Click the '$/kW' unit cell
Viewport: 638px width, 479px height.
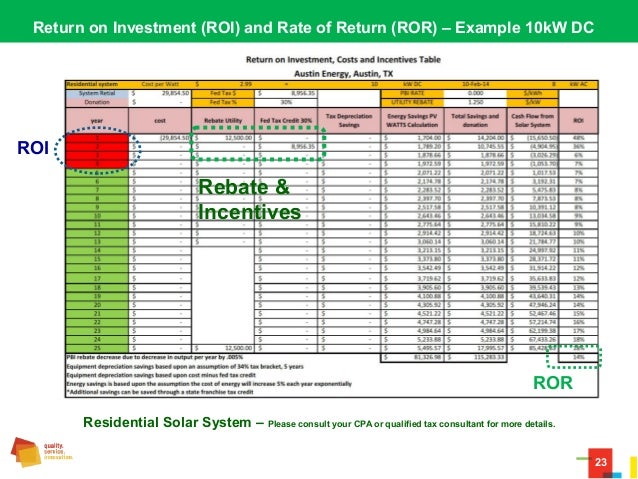point(532,102)
